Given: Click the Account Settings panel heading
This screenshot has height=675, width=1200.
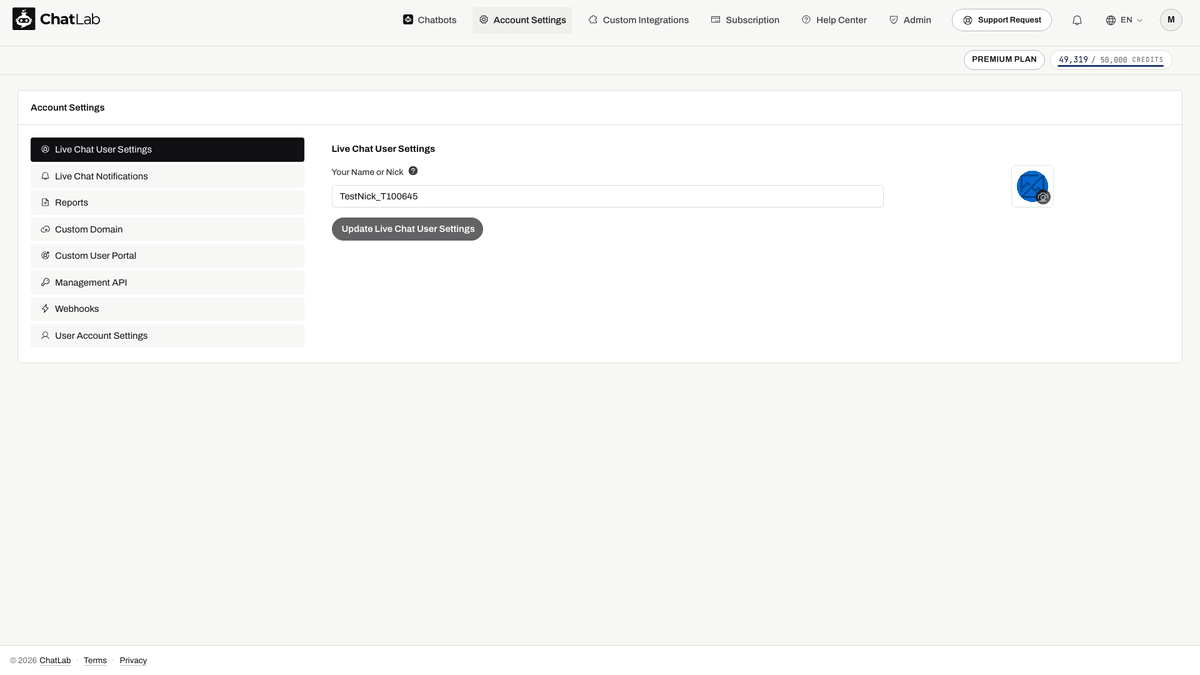Looking at the screenshot, I should [68, 107].
